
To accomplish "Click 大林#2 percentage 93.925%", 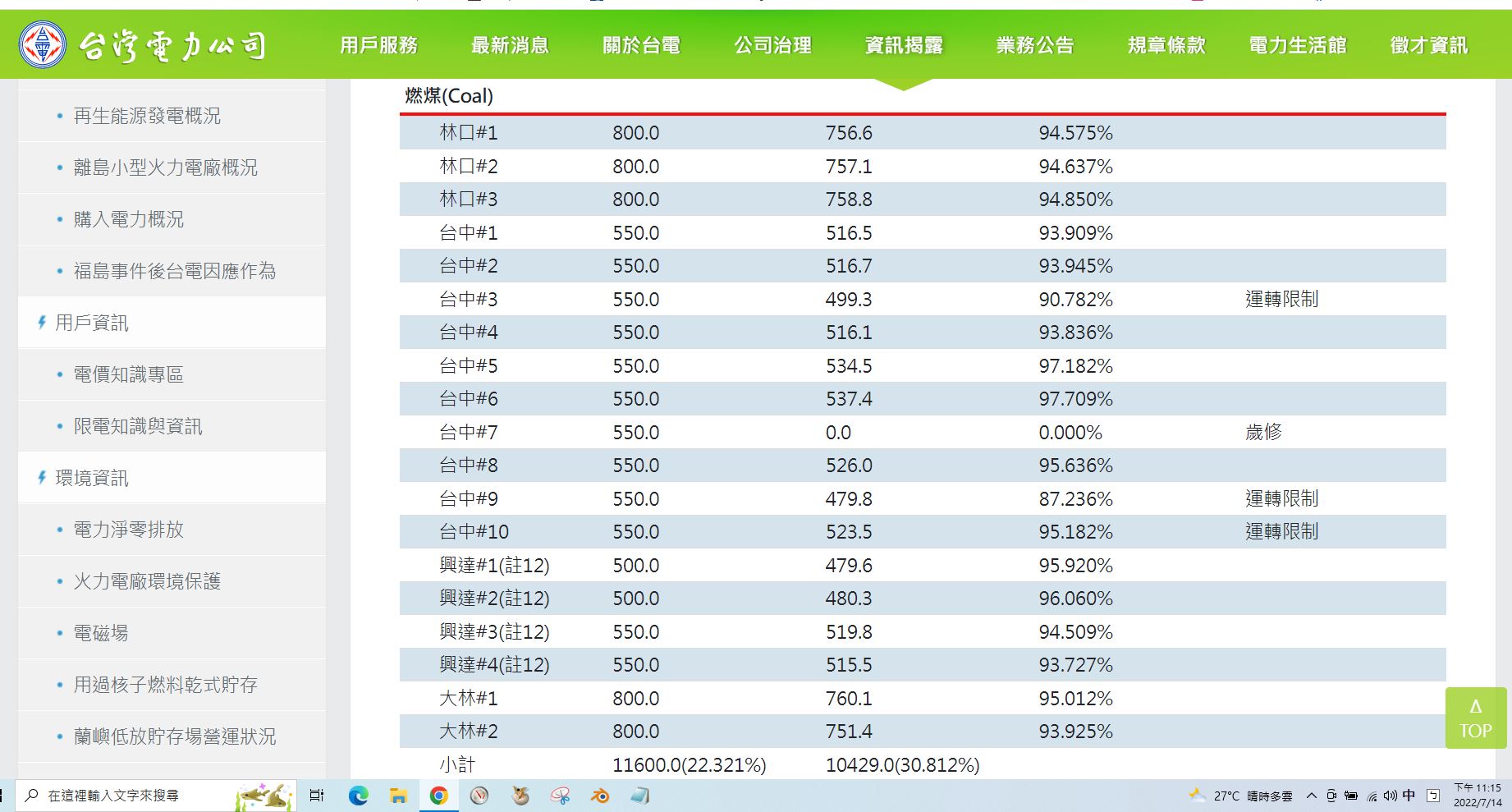I will 1075,731.
